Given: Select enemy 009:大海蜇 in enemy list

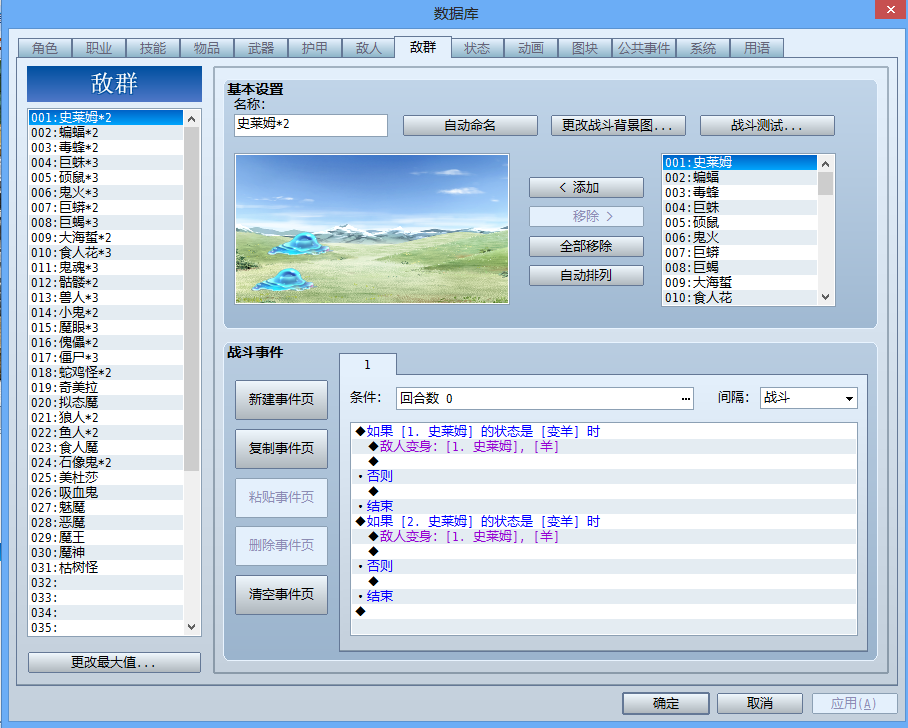Looking at the screenshot, I should tap(739, 283).
